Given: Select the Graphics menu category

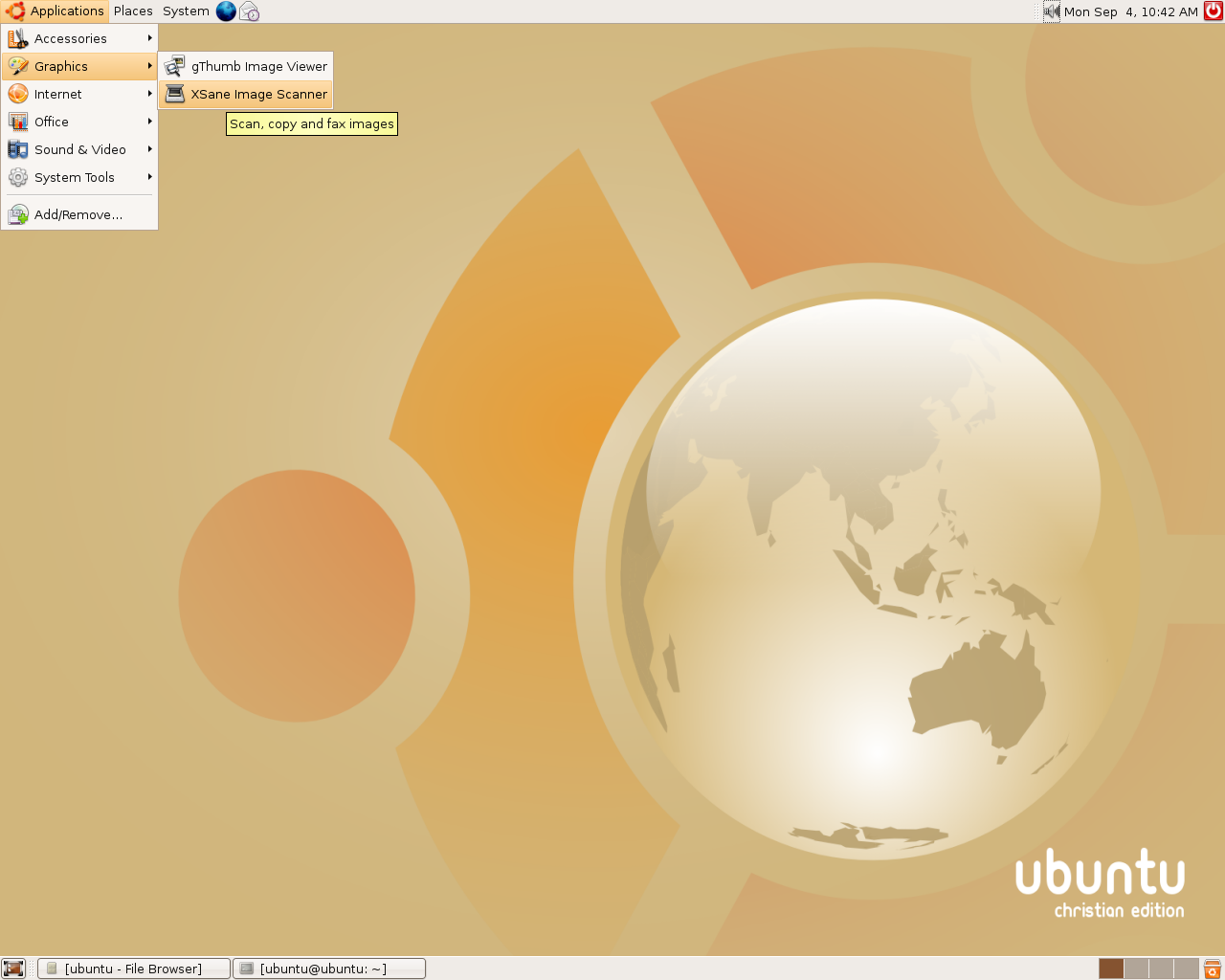Looking at the screenshot, I should tap(79, 66).
